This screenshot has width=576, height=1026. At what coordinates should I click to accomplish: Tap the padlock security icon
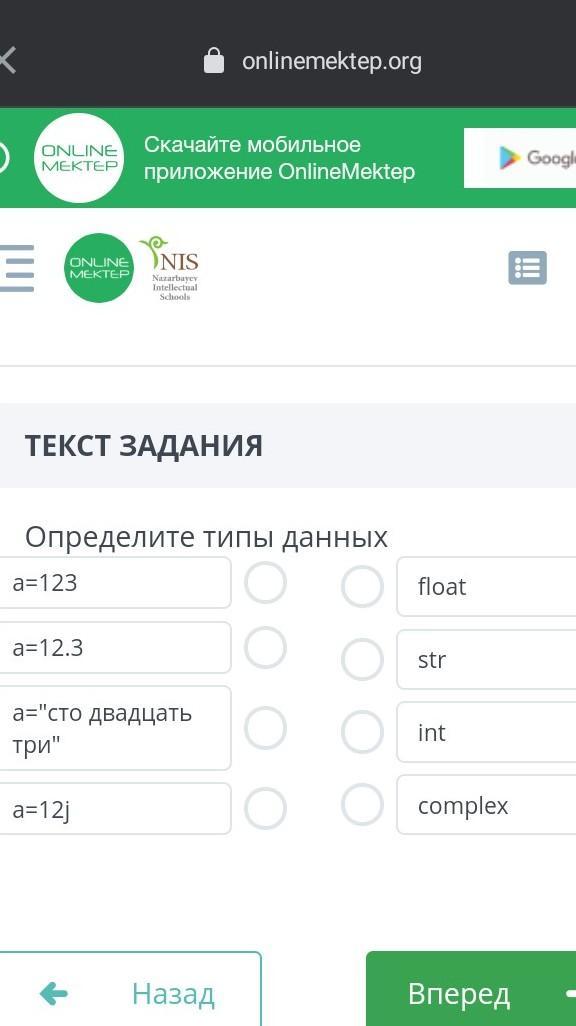(214, 61)
